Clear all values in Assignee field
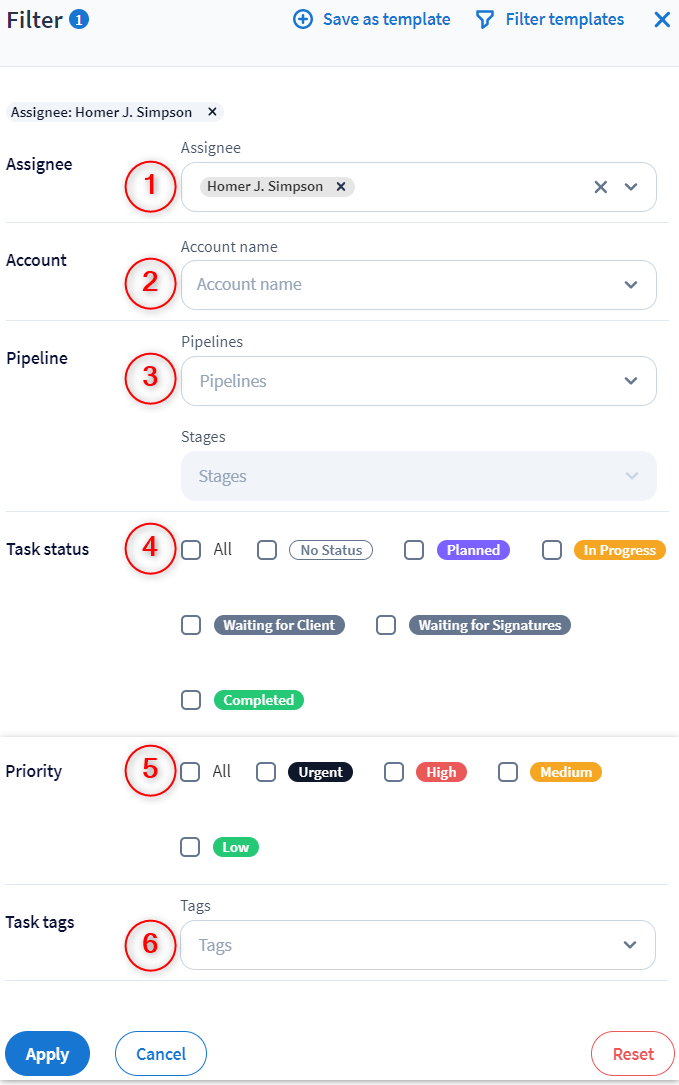The height and width of the screenshot is (1085, 679). tap(600, 187)
